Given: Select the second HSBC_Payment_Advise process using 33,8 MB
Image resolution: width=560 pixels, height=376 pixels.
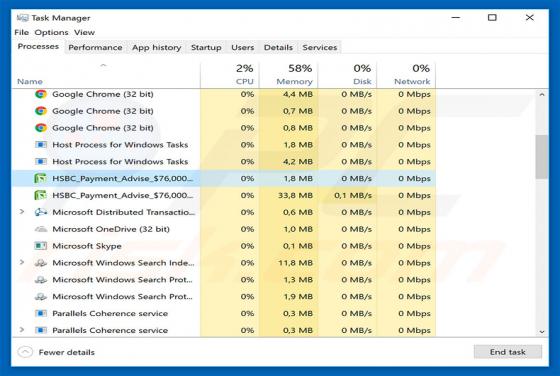Looking at the screenshot, I should pyautogui.click(x=224, y=195).
